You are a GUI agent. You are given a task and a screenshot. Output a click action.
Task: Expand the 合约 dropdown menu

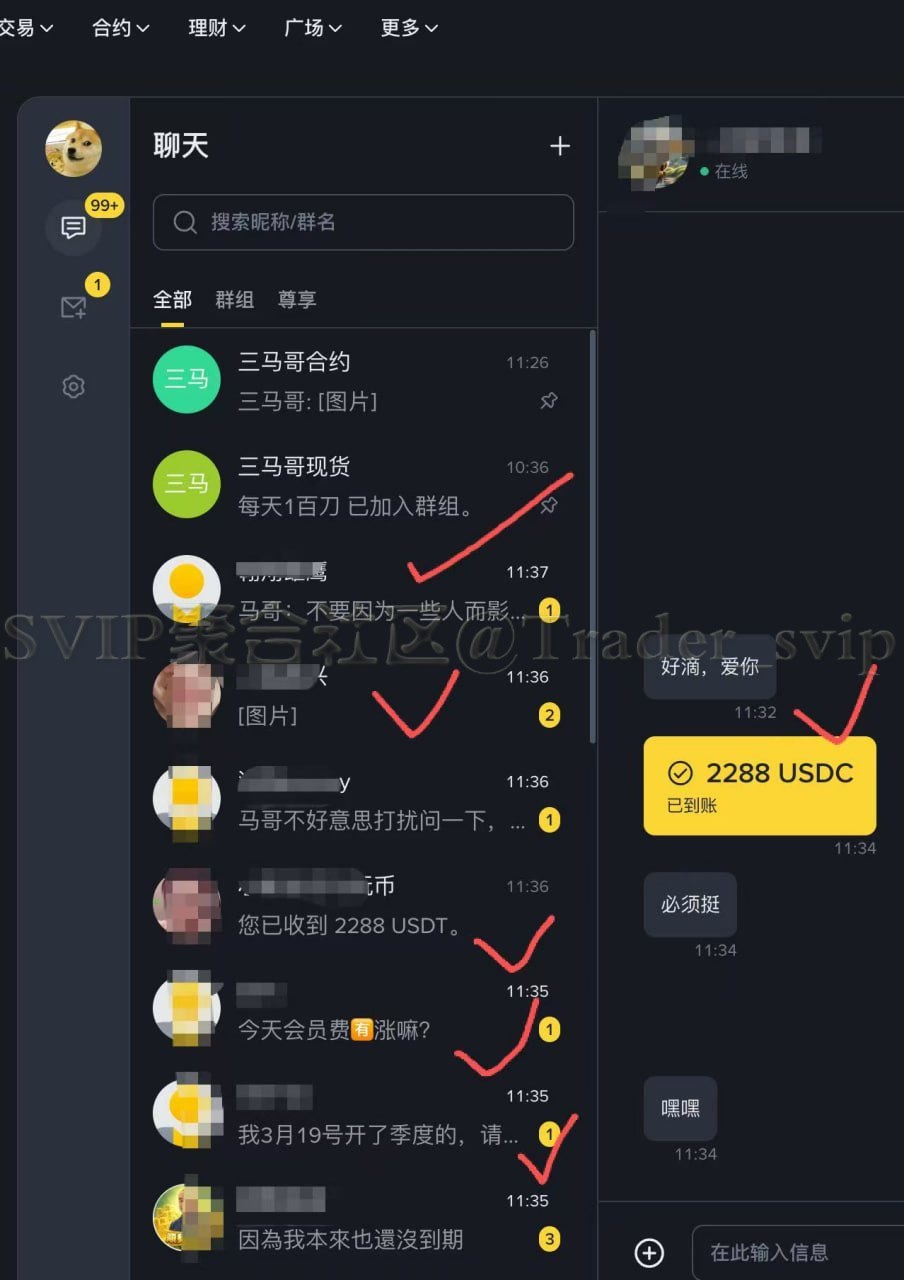121,28
